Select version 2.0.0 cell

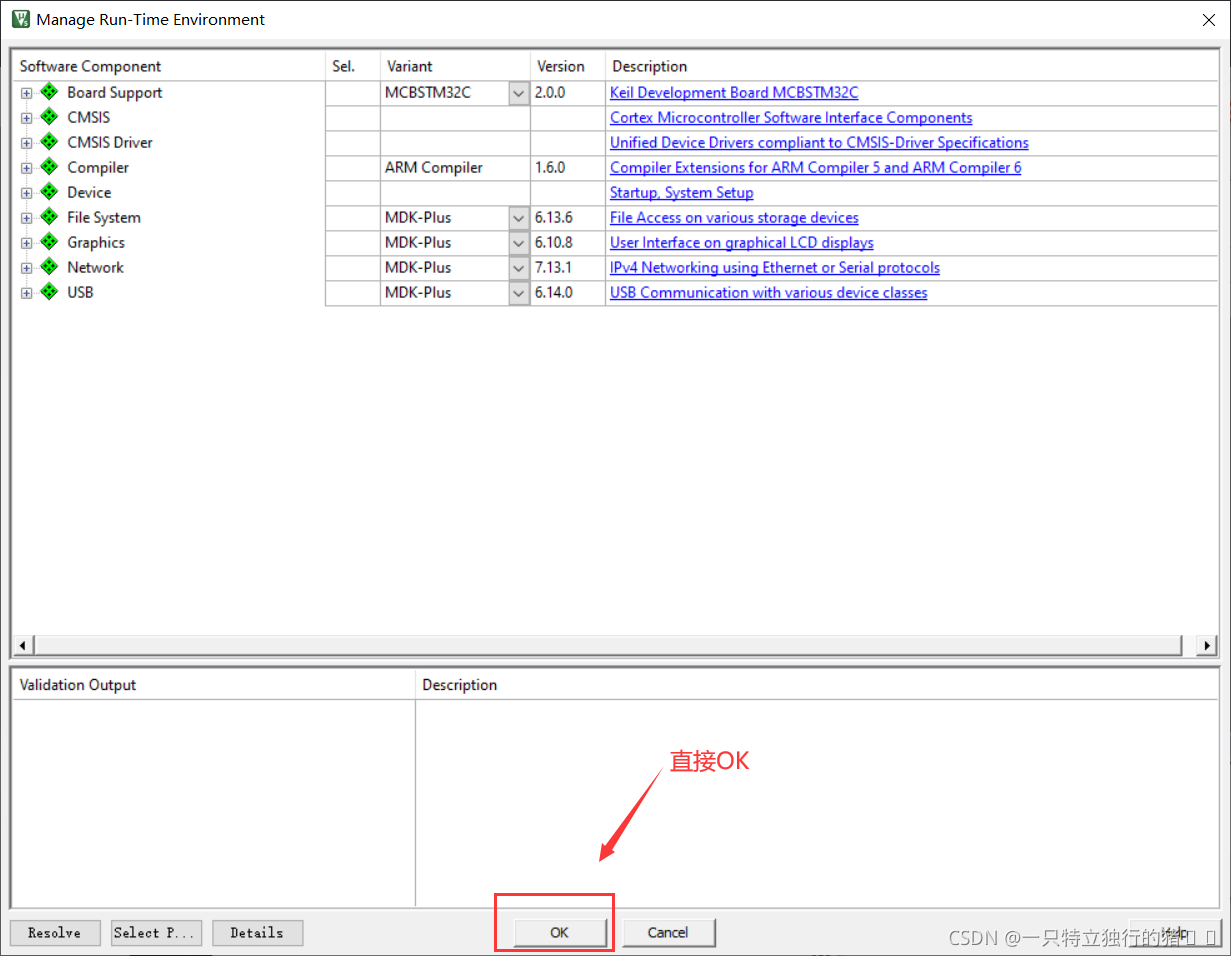pyautogui.click(x=568, y=92)
